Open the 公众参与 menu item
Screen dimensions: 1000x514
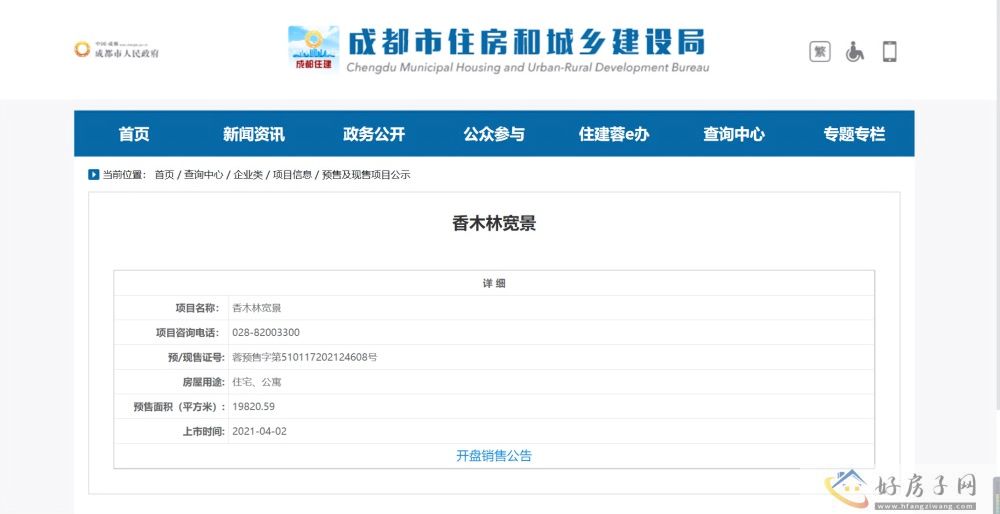pyautogui.click(x=494, y=134)
